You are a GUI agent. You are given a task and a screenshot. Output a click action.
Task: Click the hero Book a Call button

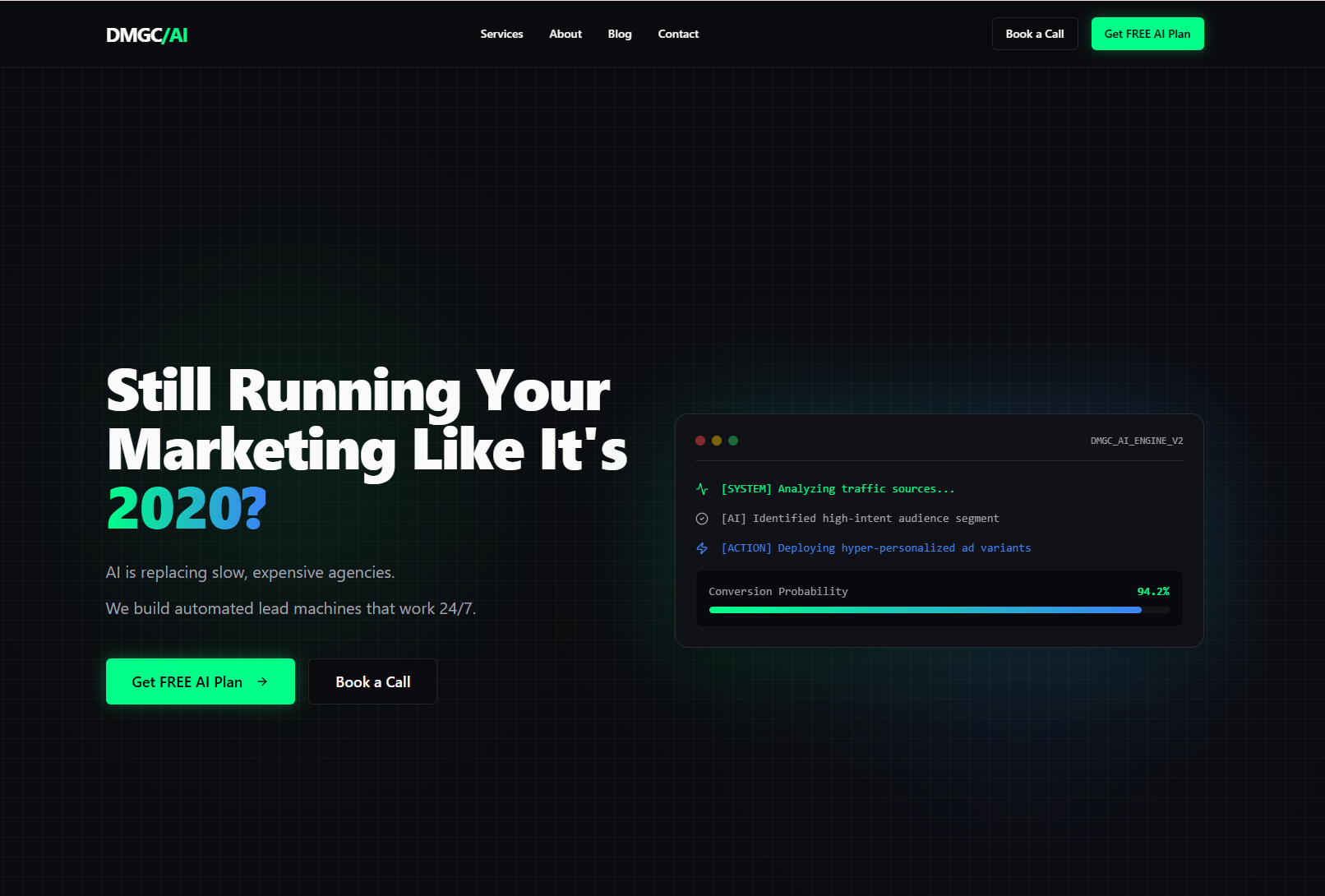point(372,681)
